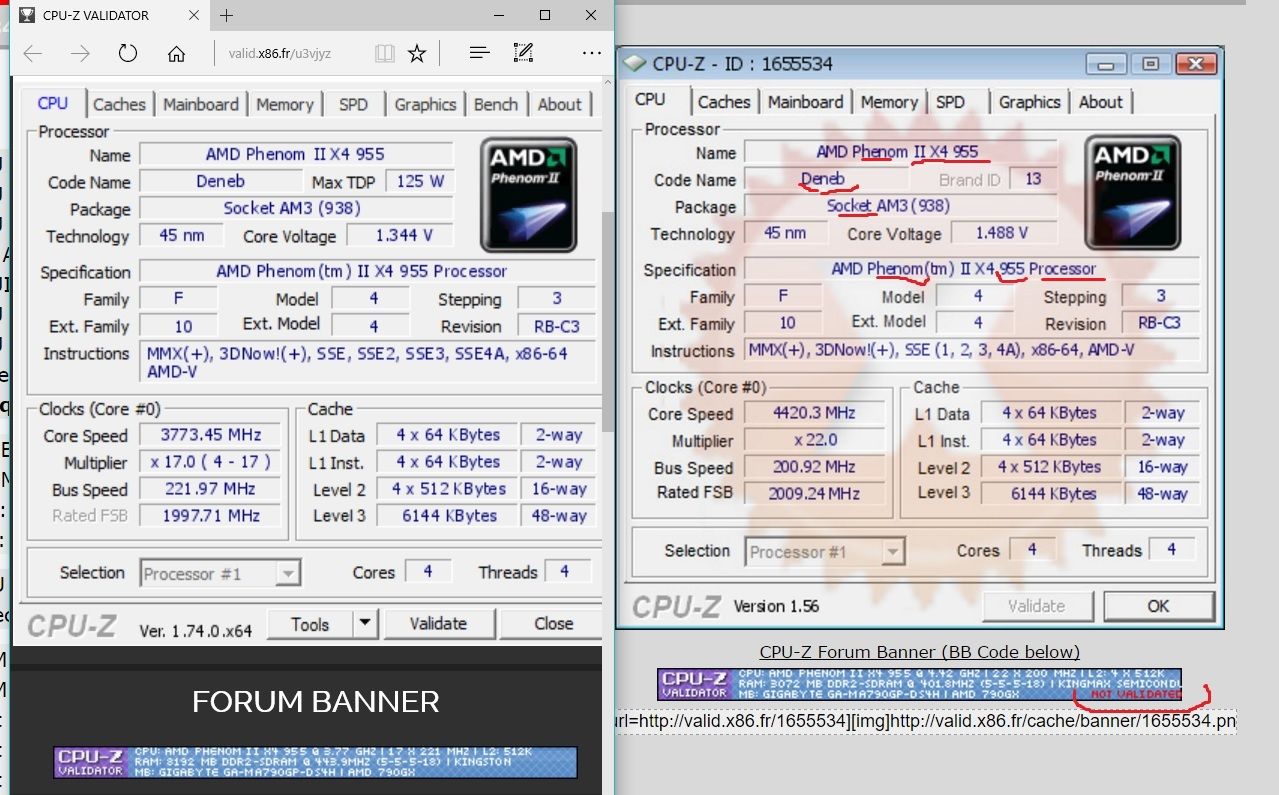
Task: Select CPU tab in left CPU-Z window
Action: pos(53,103)
